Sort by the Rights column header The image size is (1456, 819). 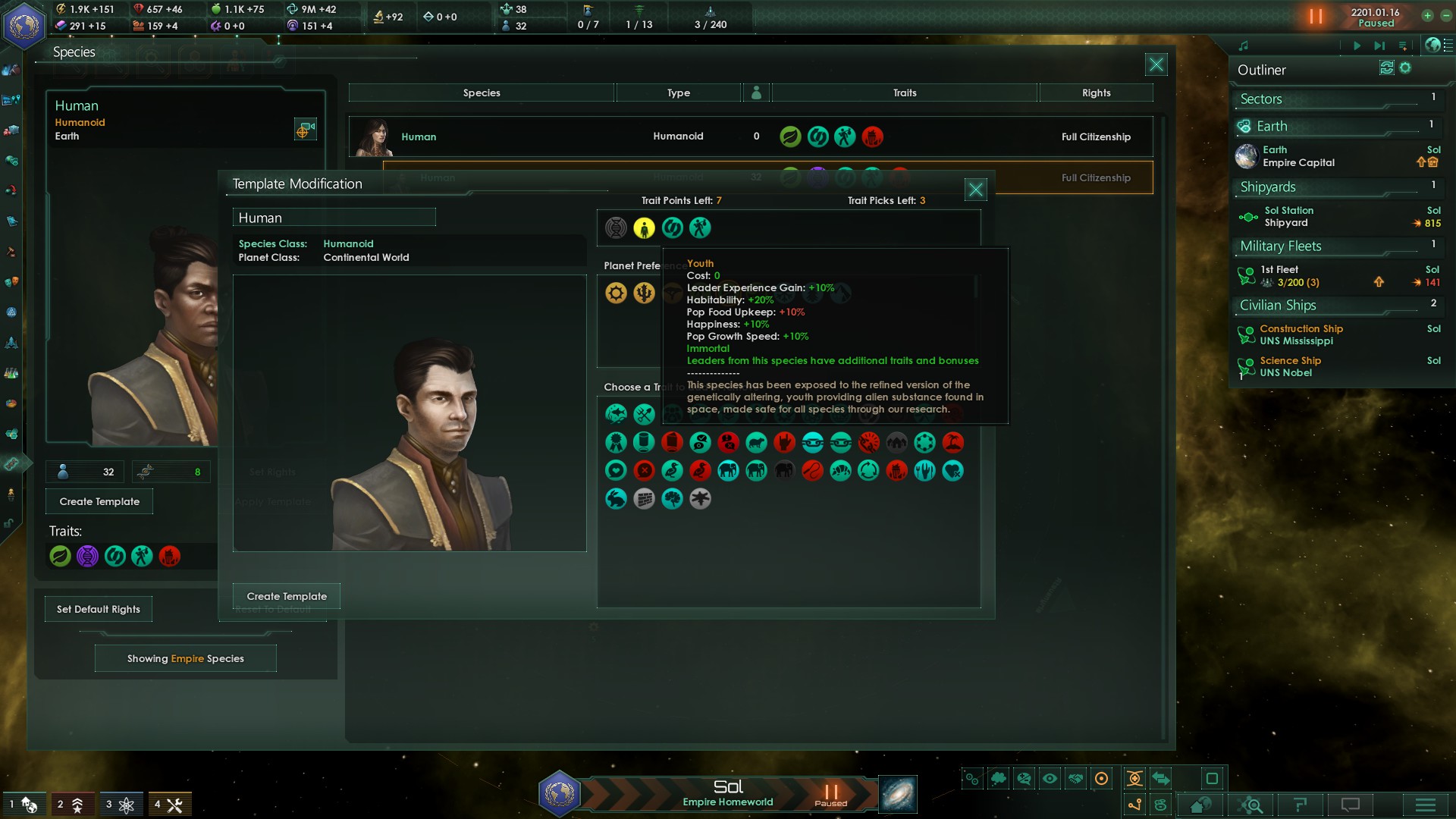point(1096,93)
